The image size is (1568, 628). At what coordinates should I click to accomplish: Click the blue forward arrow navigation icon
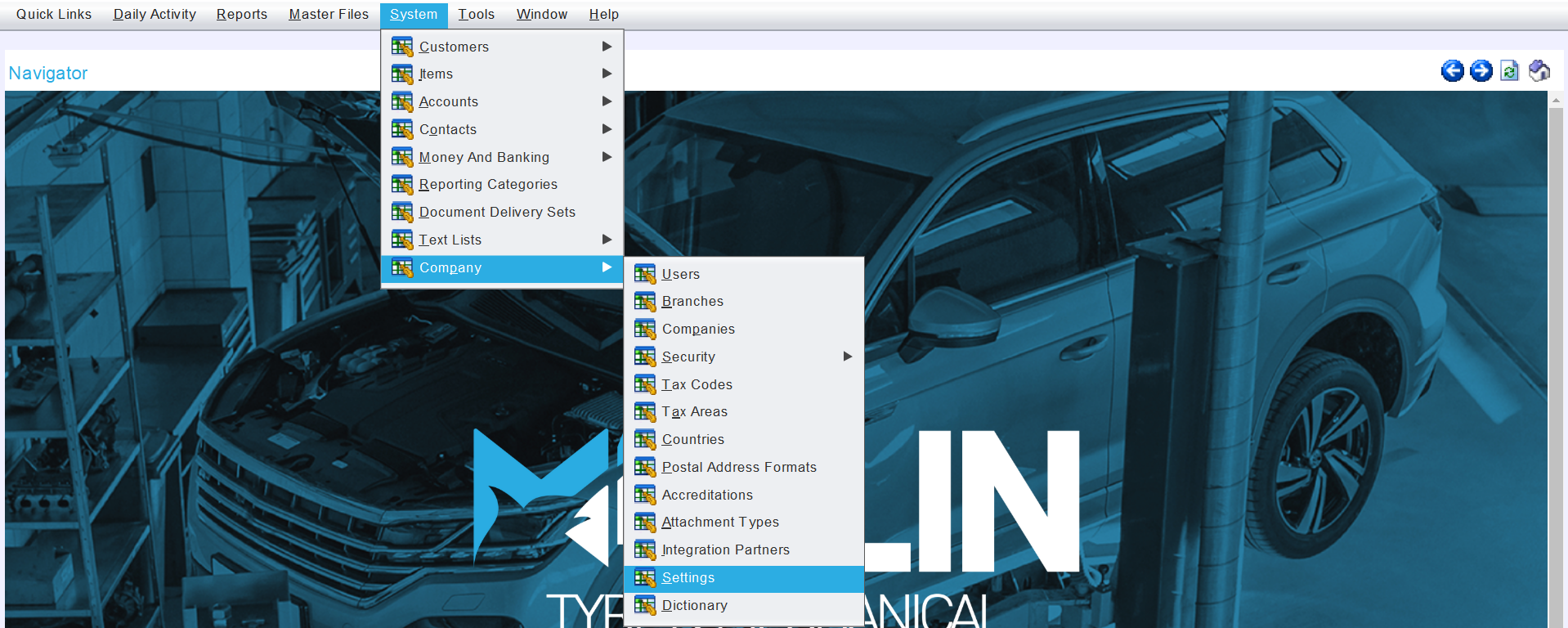coord(1481,71)
